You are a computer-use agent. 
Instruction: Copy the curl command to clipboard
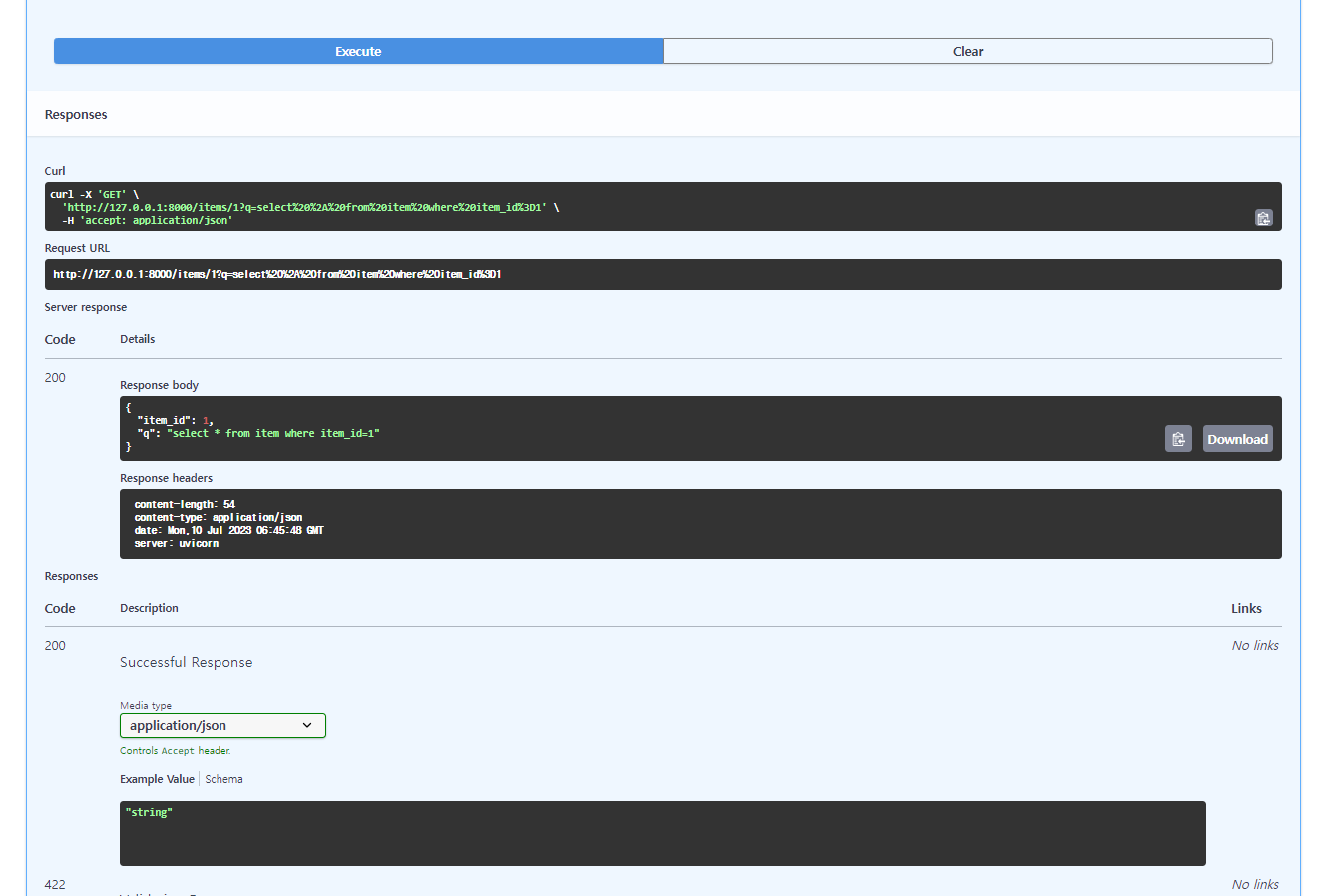1263,218
